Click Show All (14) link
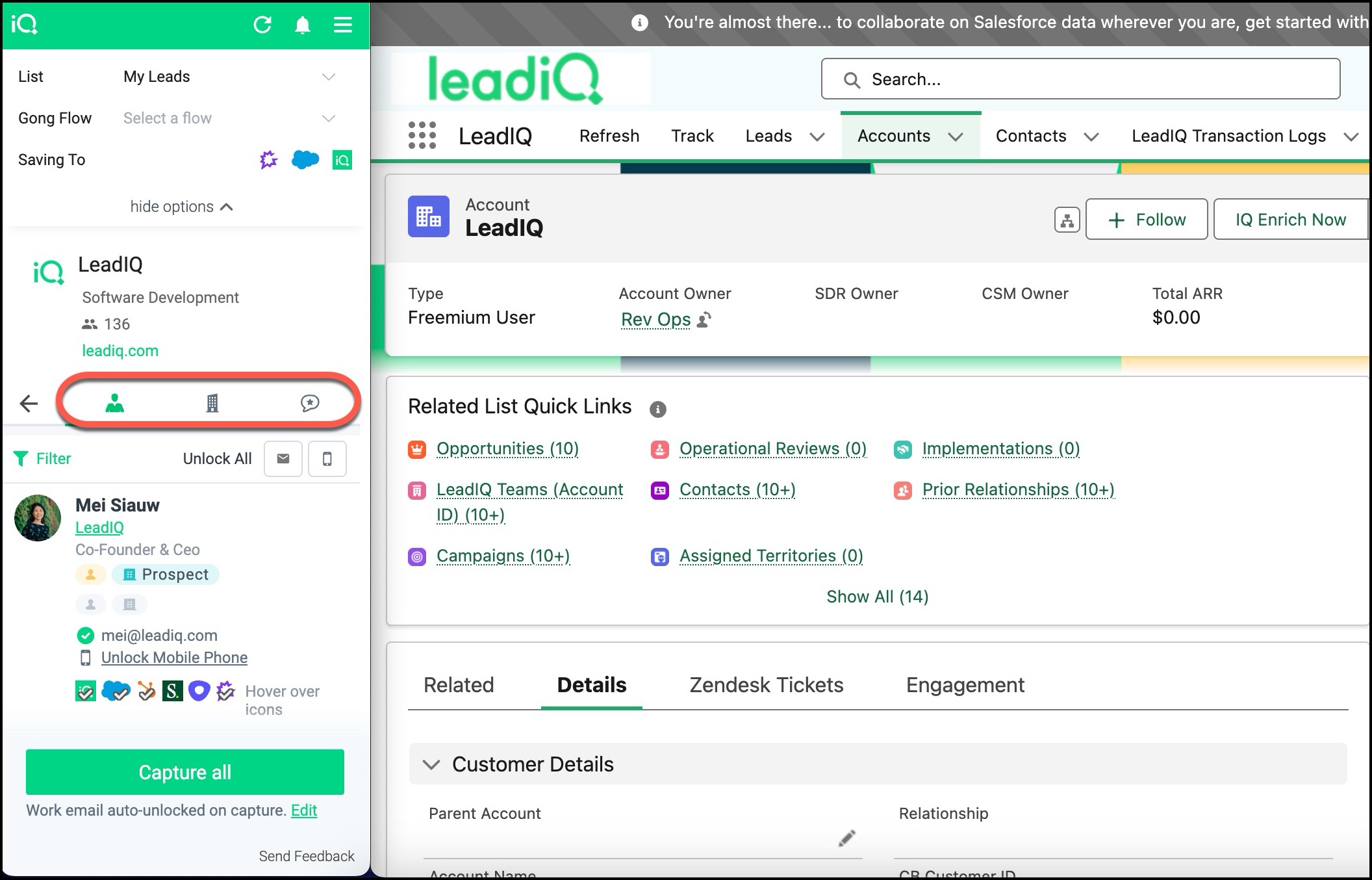This screenshot has height=880, width=1372. point(877,597)
